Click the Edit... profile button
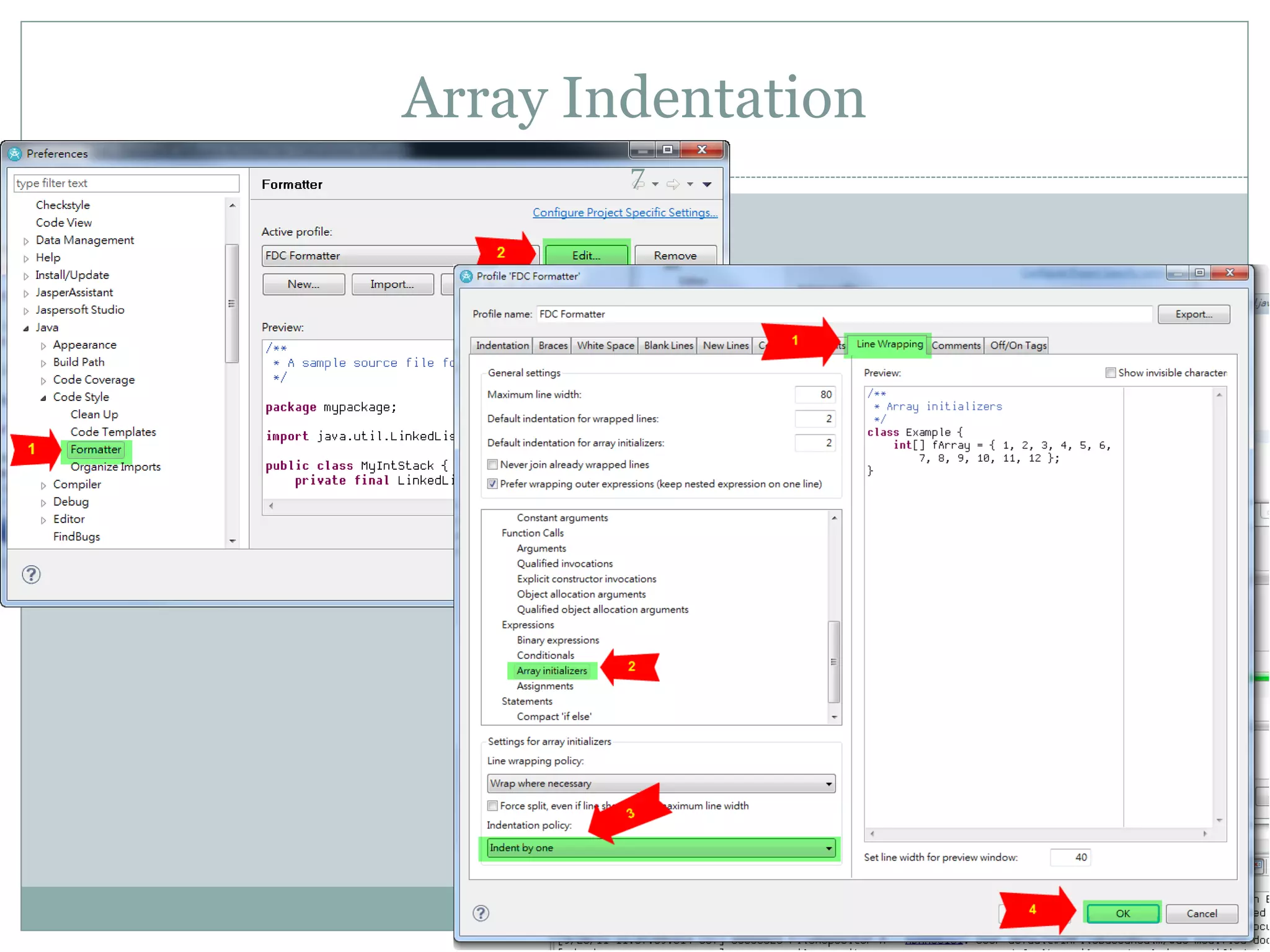The height and width of the screenshot is (952, 1270). tap(585, 255)
